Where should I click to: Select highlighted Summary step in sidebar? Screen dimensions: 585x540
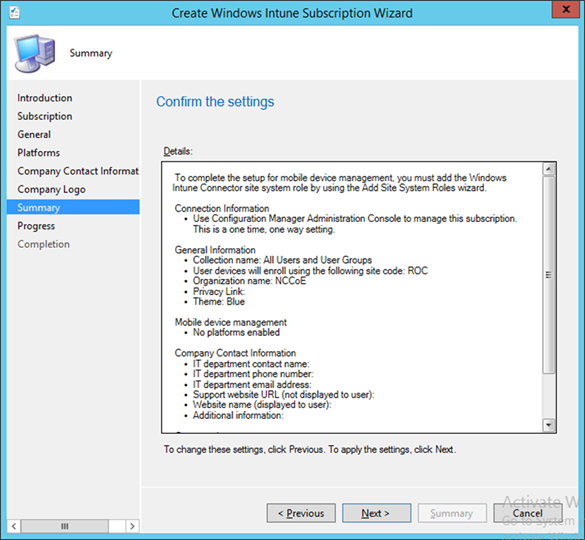click(x=73, y=207)
